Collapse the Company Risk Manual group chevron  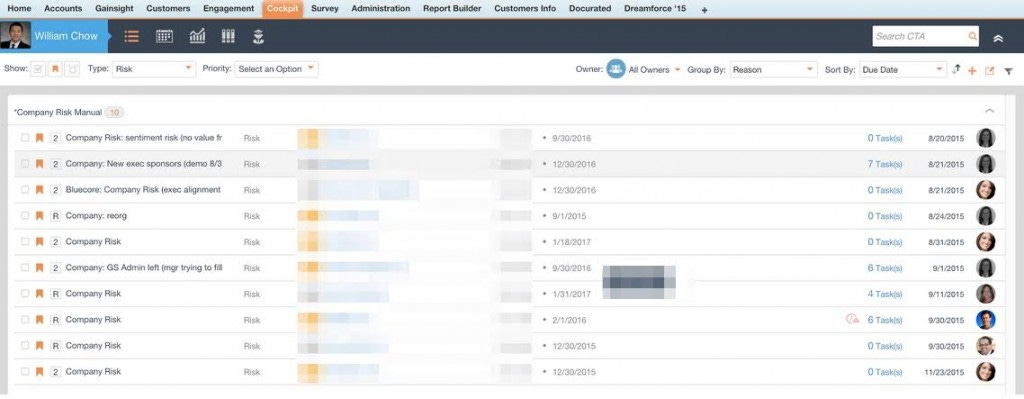point(989,112)
